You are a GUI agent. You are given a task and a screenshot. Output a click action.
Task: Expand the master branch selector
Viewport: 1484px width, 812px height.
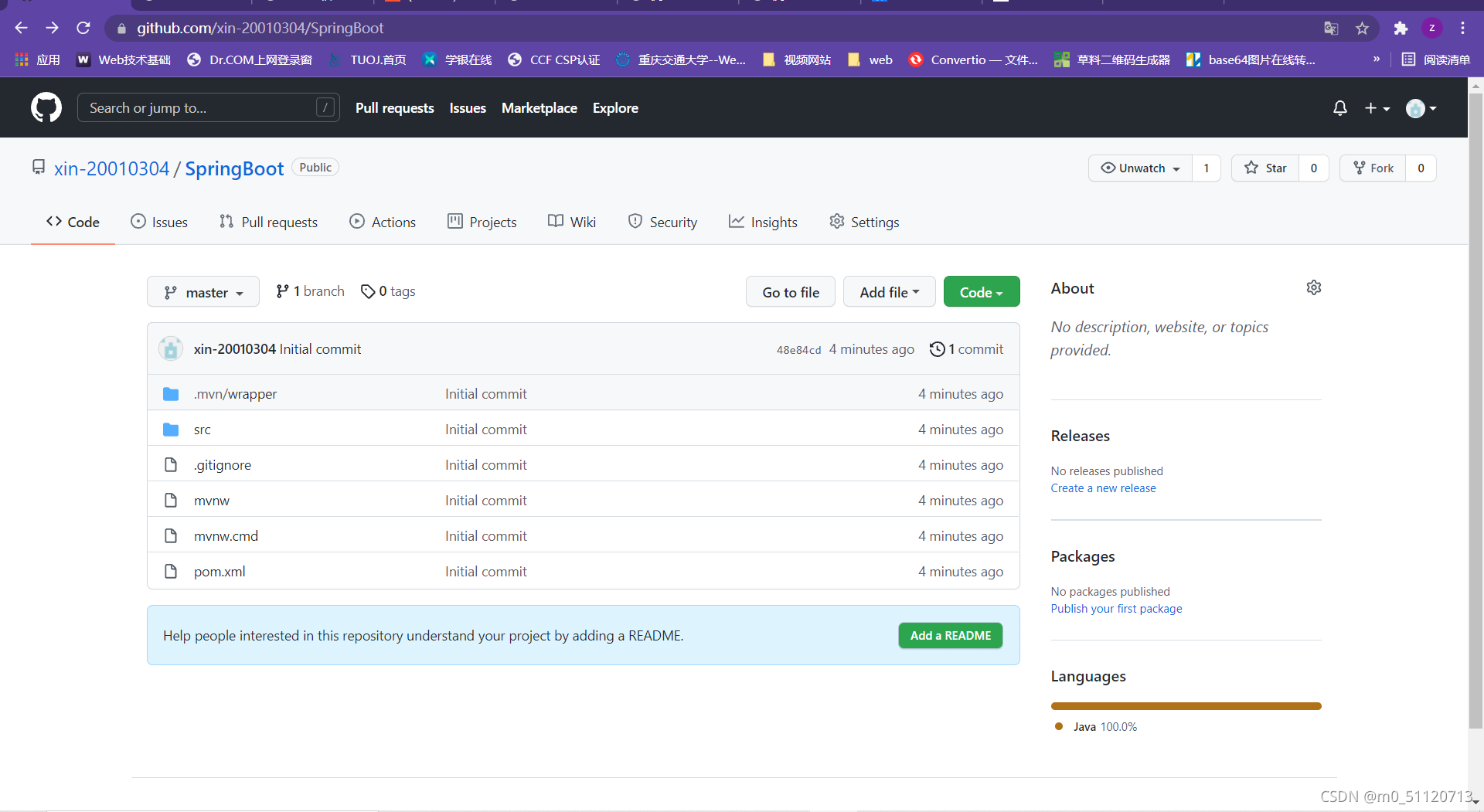click(x=203, y=292)
